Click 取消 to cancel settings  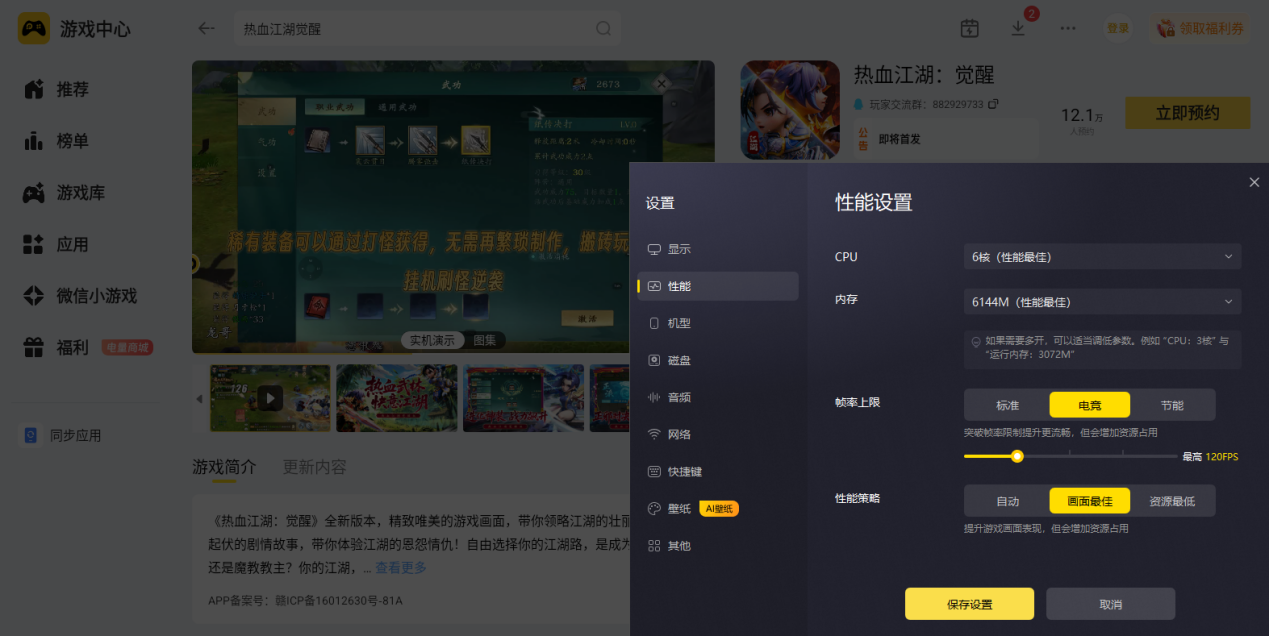[x=1110, y=604]
